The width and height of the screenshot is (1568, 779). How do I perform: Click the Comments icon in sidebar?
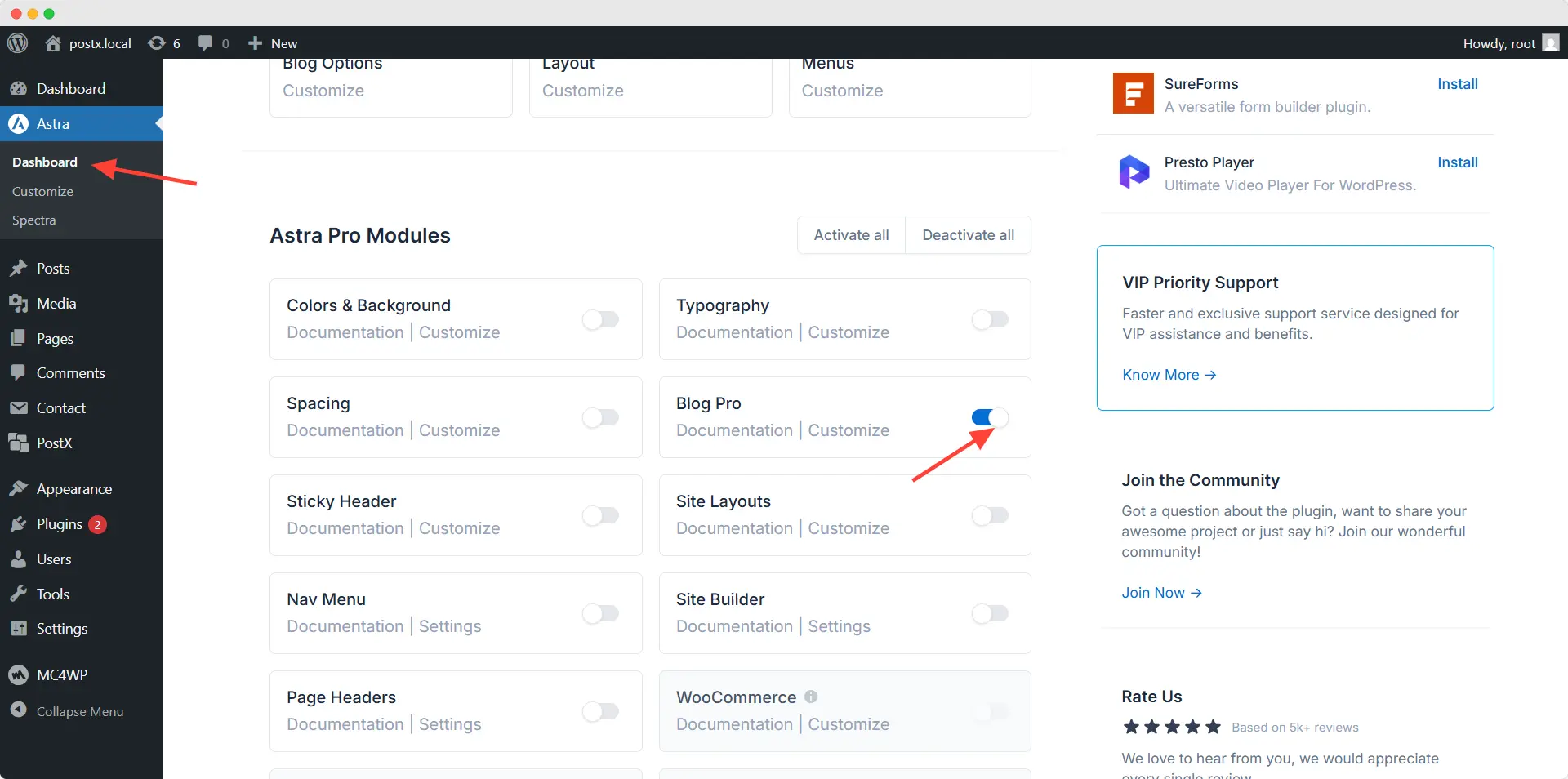point(18,372)
